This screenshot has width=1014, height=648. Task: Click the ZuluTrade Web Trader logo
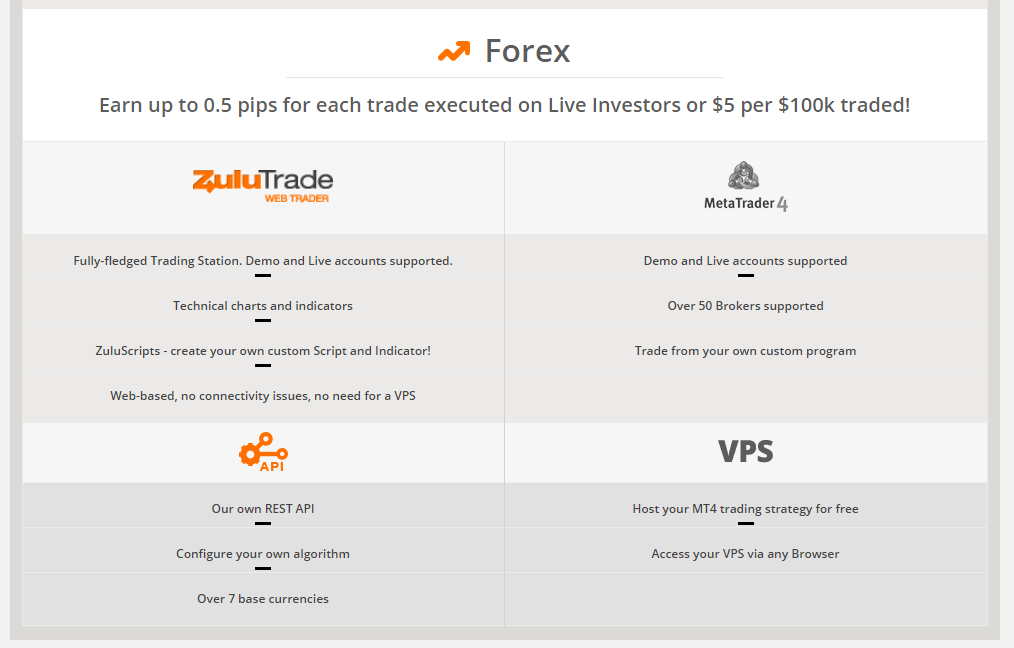(263, 186)
